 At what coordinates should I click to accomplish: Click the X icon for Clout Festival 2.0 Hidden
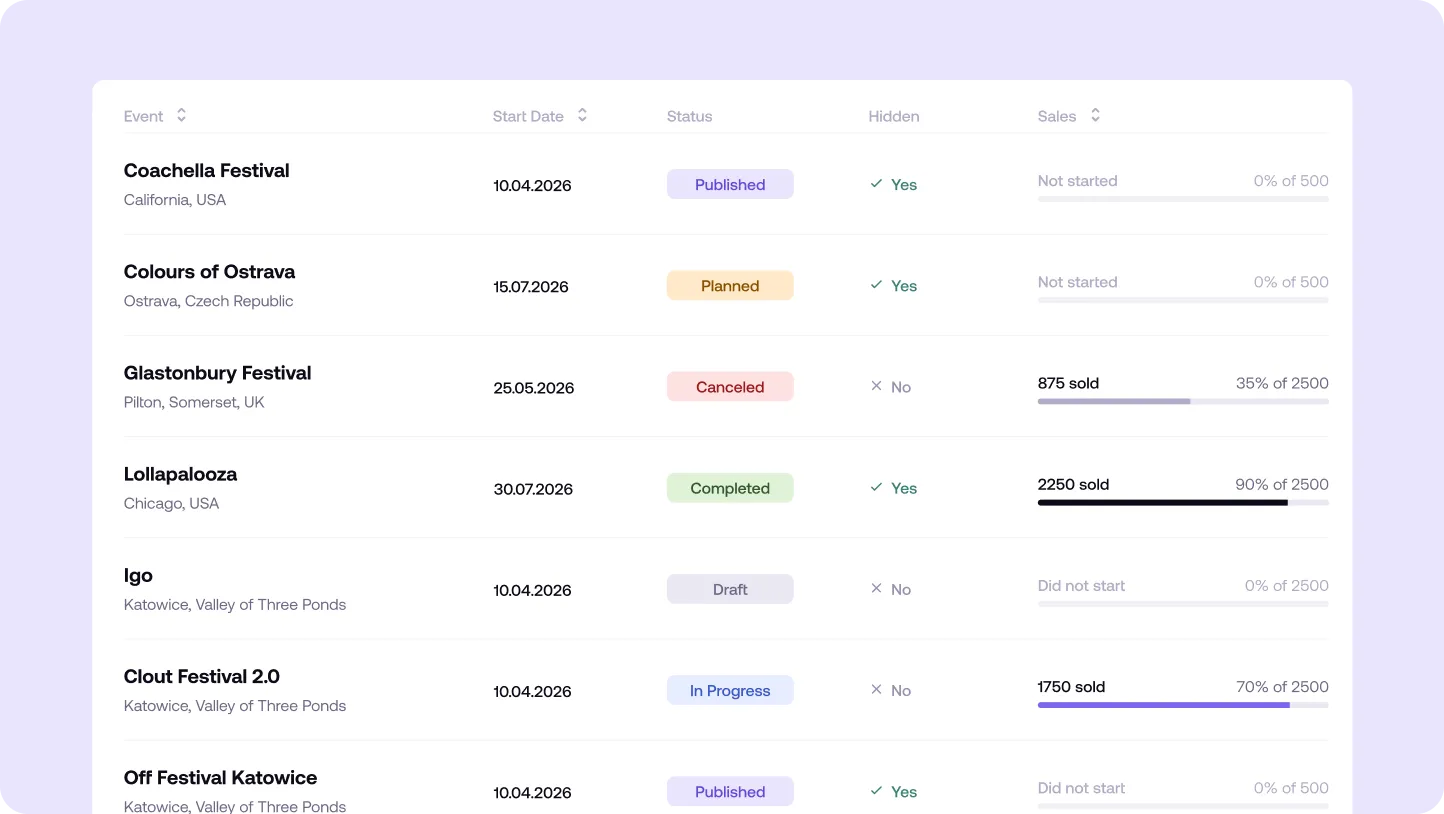(x=875, y=690)
